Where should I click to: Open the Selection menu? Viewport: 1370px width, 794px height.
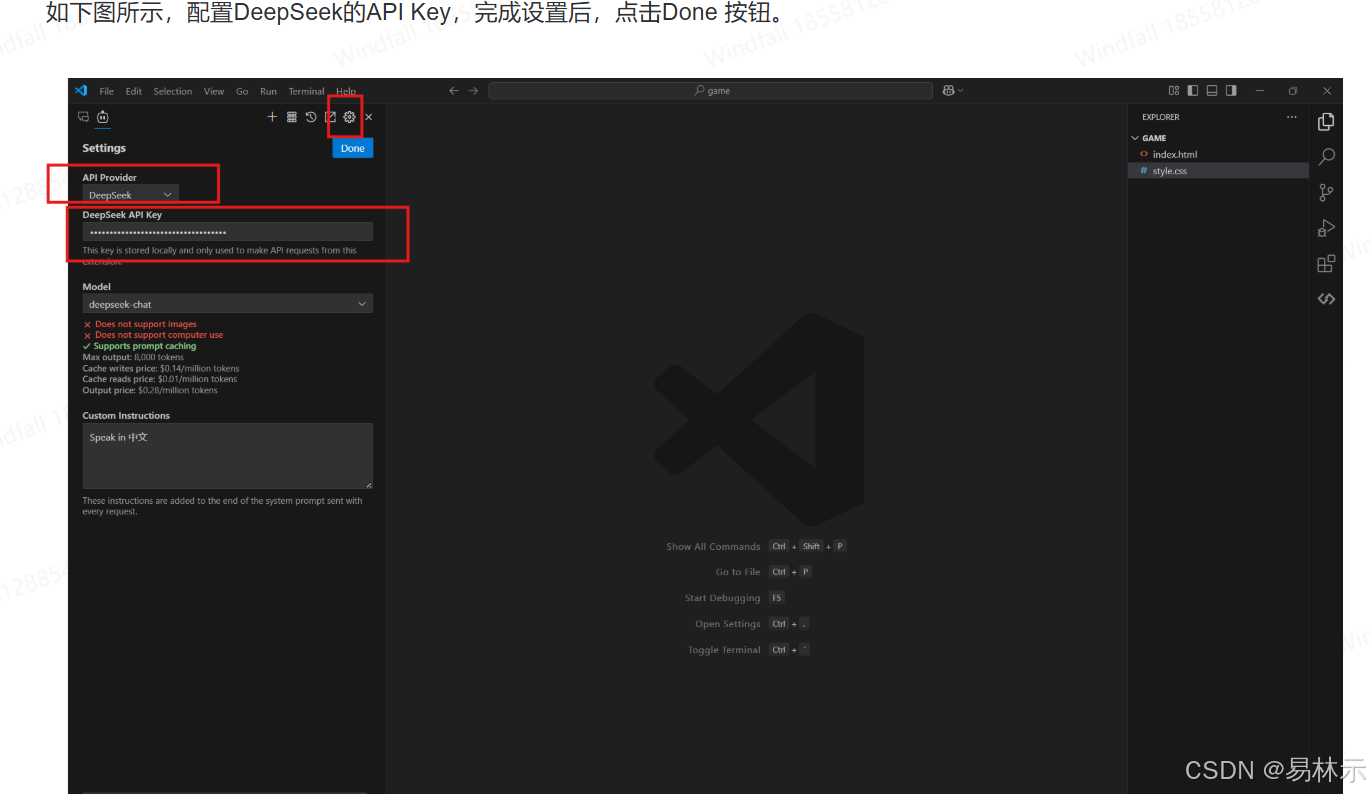(173, 91)
